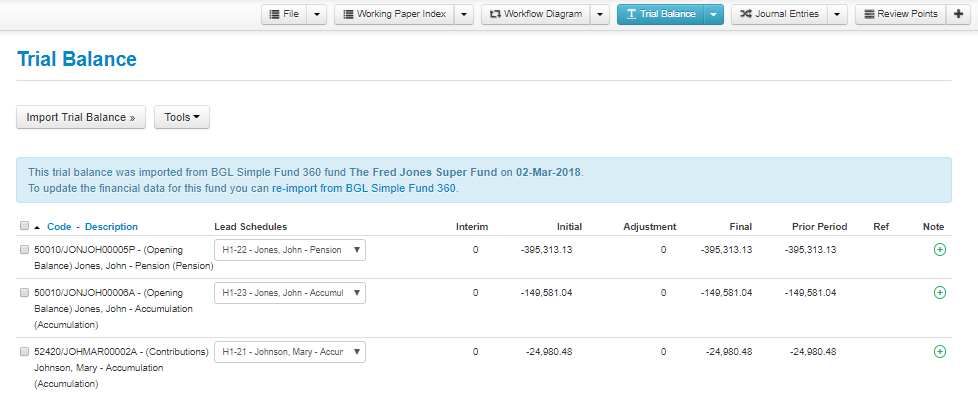
Task: Open the Tools dropdown menu
Action: pyautogui.click(x=182, y=117)
